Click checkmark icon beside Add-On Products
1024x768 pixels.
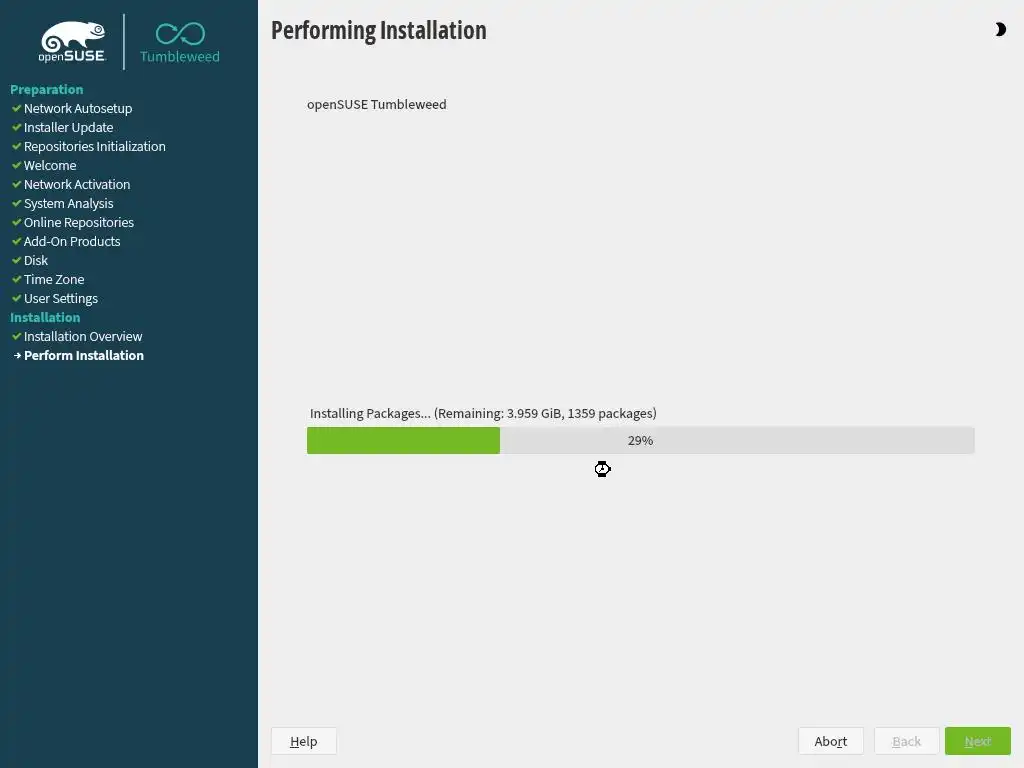17,241
